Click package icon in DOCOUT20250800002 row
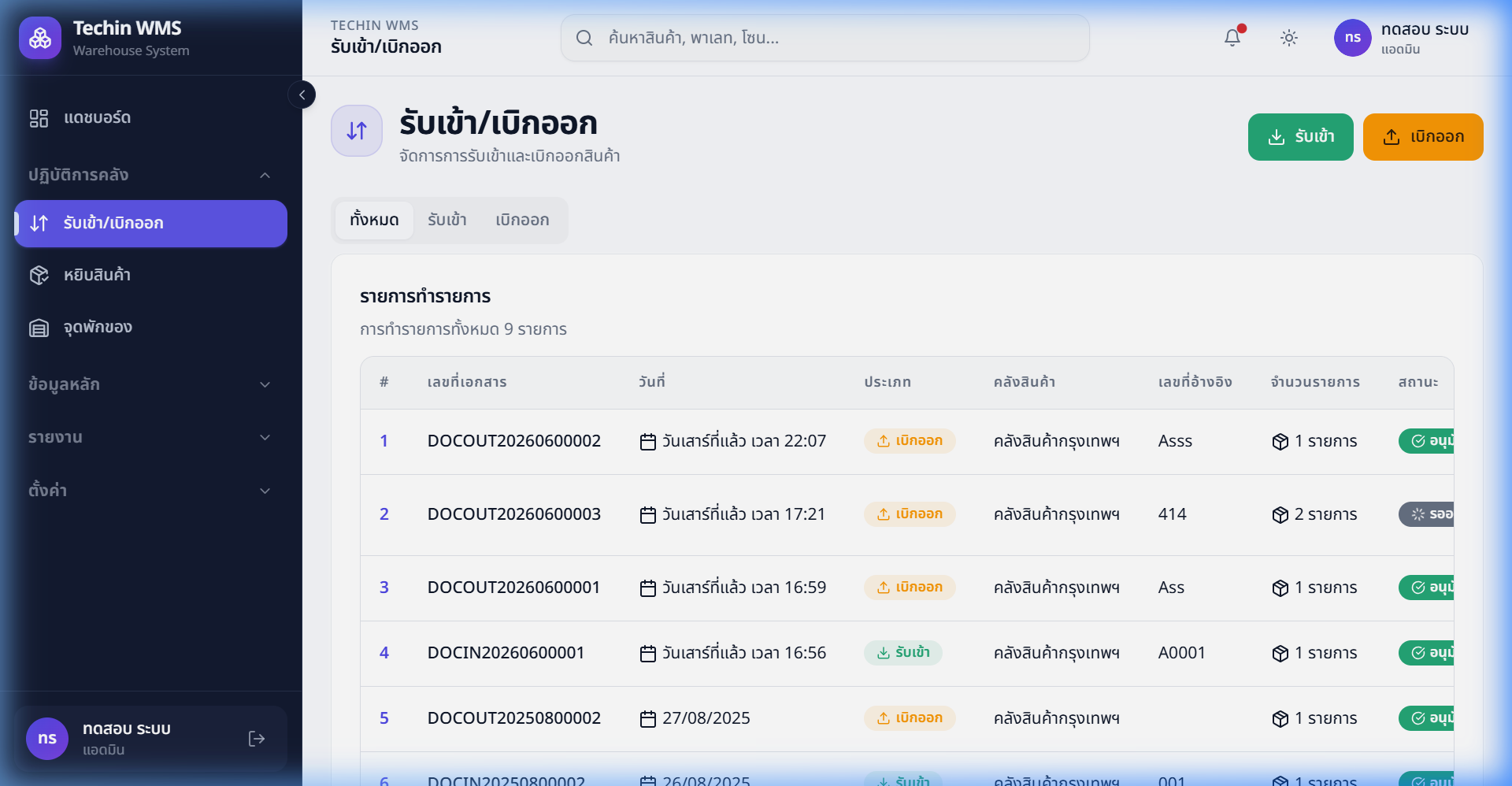This screenshot has height=786, width=1512. (x=1280, y=719)
